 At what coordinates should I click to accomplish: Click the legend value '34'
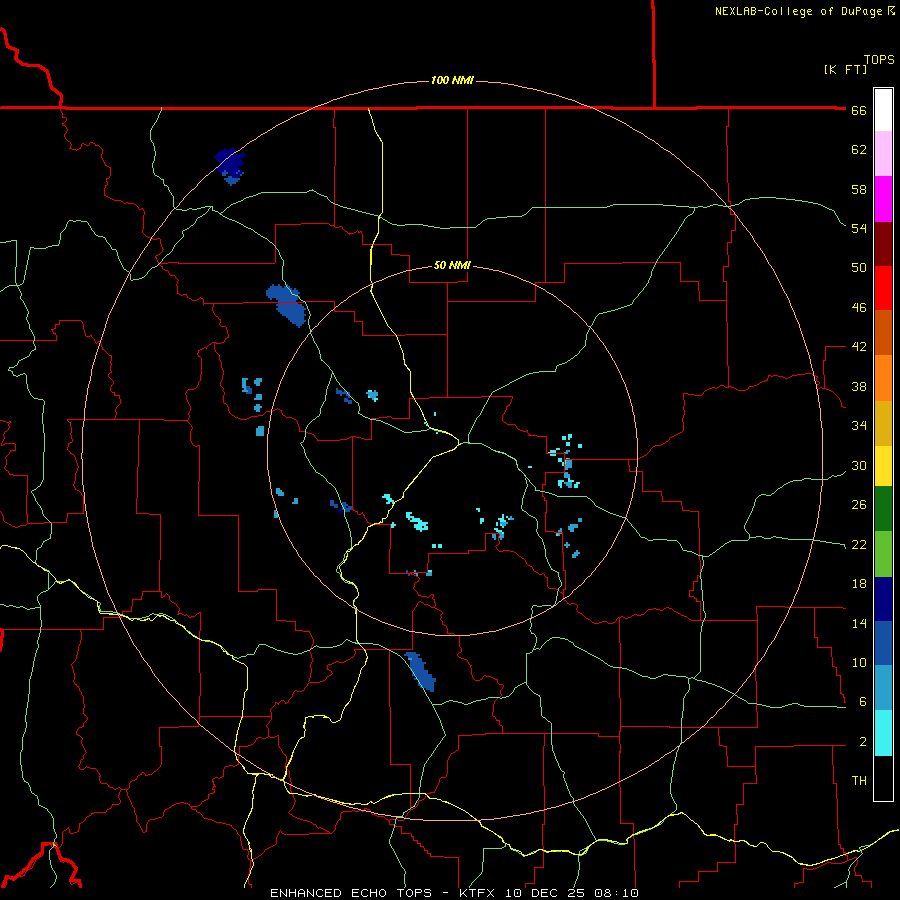pos(859,426)
